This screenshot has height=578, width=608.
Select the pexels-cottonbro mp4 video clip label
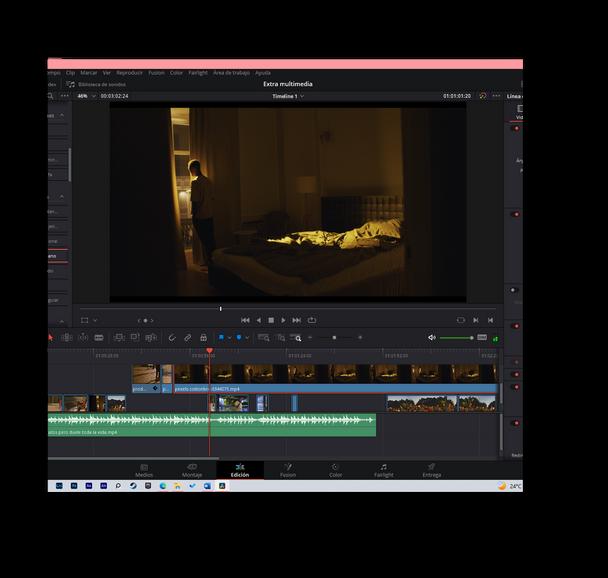pyautogui.click(x=207, y=389)
